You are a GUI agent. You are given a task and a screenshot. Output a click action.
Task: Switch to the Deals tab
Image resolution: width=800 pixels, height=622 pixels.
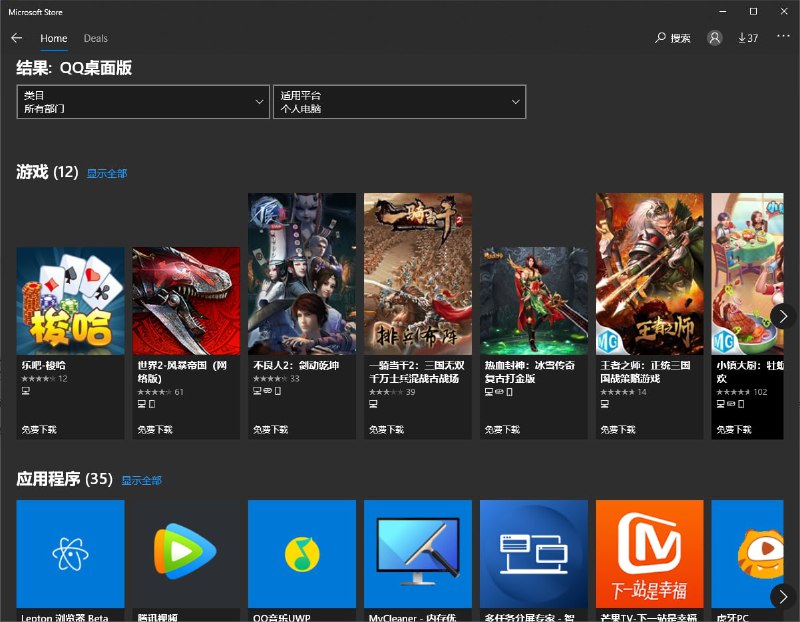[x=96, y=38]
